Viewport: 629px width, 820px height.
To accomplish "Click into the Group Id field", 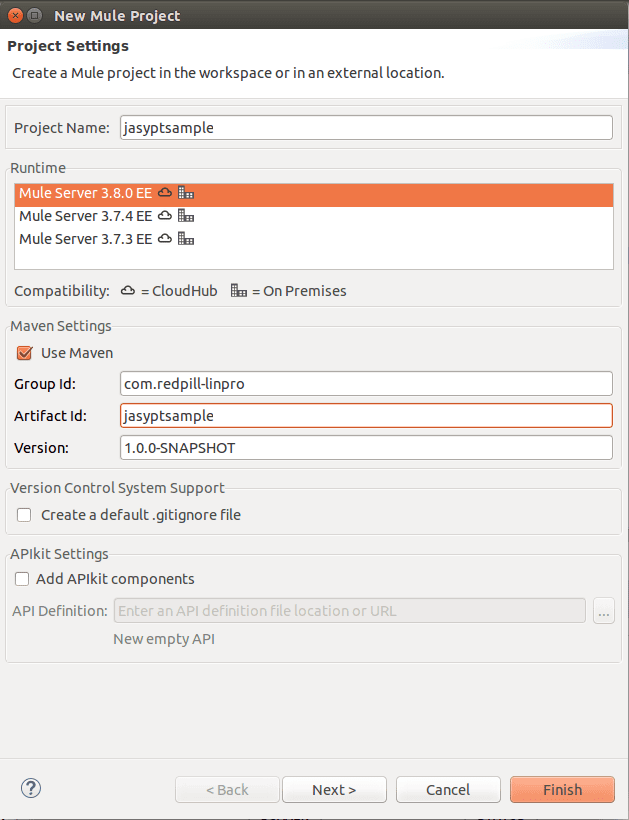I will click(x=366, y=384).
